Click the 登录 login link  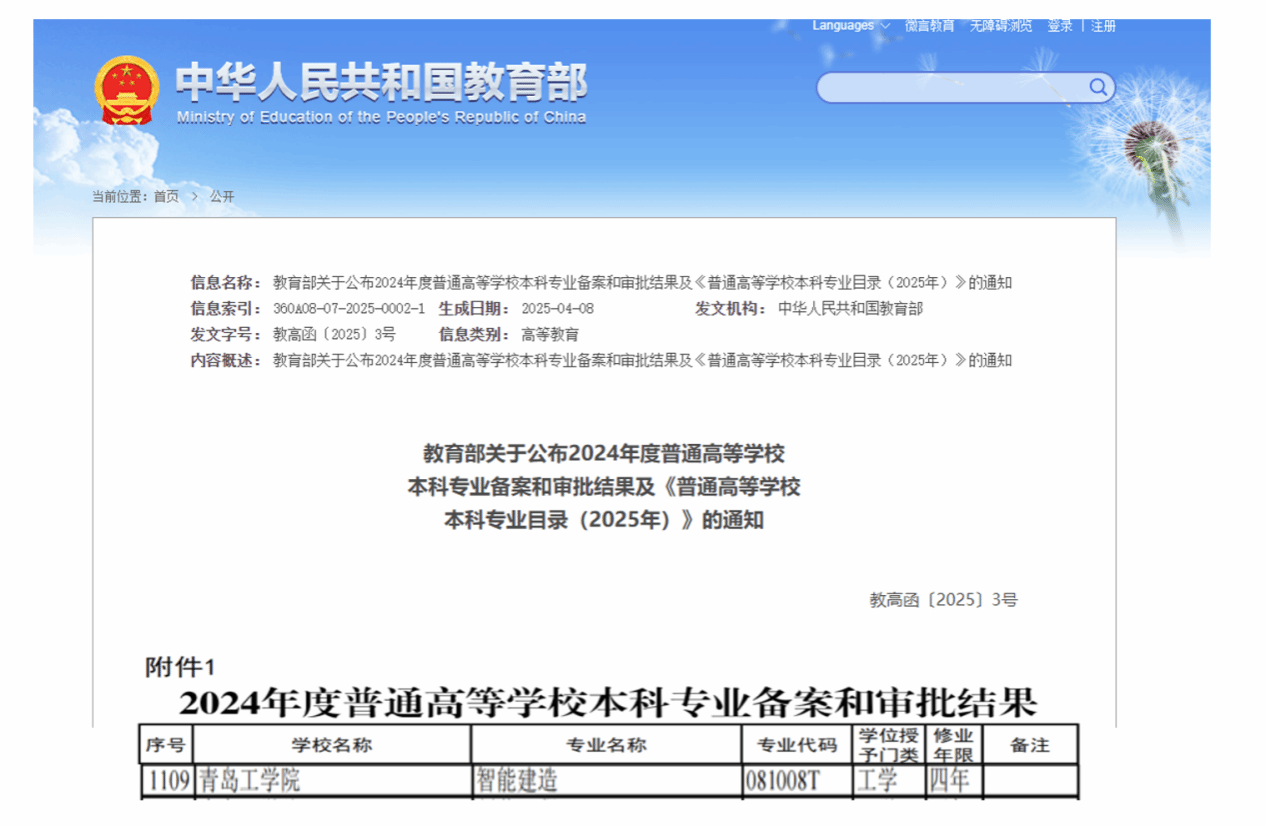pos(1060,26)
